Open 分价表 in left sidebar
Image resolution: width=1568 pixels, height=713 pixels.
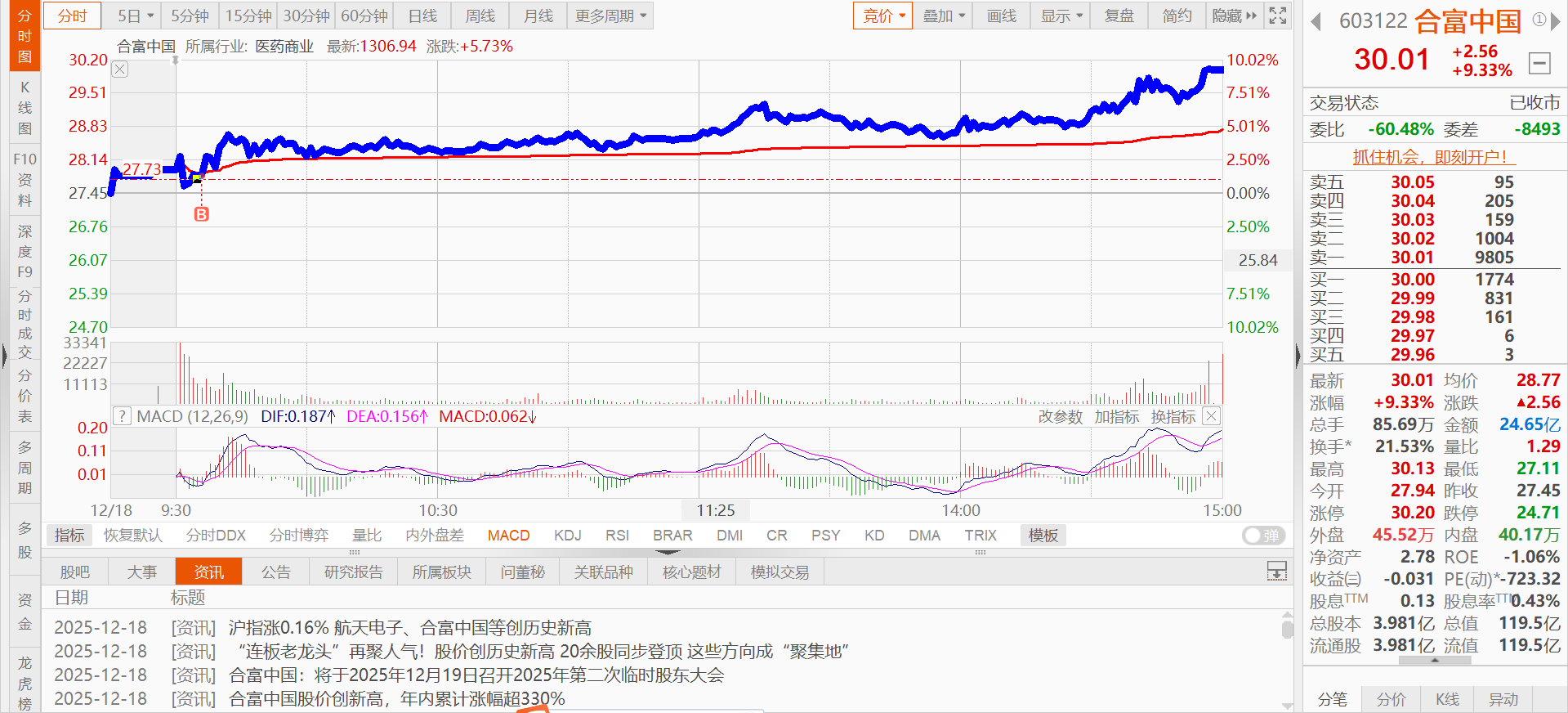coord(25,396)
